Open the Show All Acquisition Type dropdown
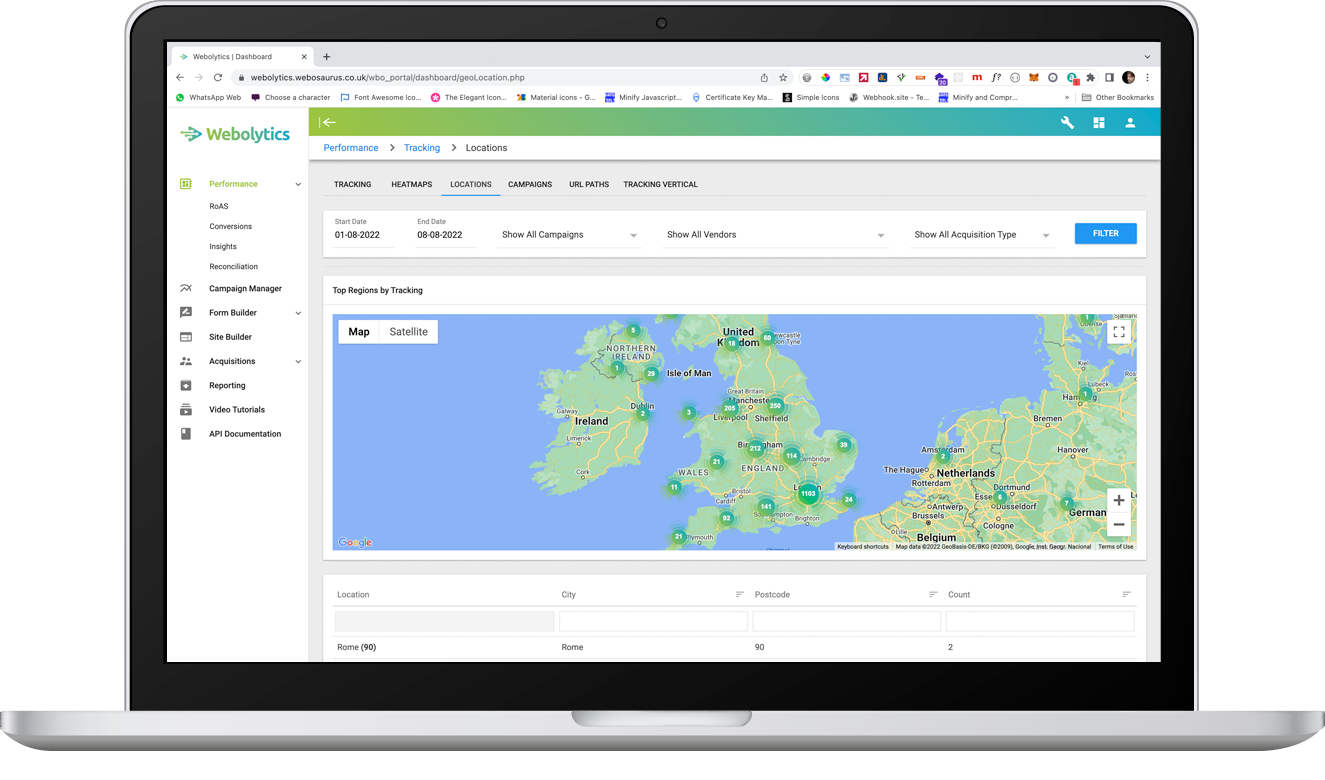This screenshot has height=780, width=1325. point(980,234)
